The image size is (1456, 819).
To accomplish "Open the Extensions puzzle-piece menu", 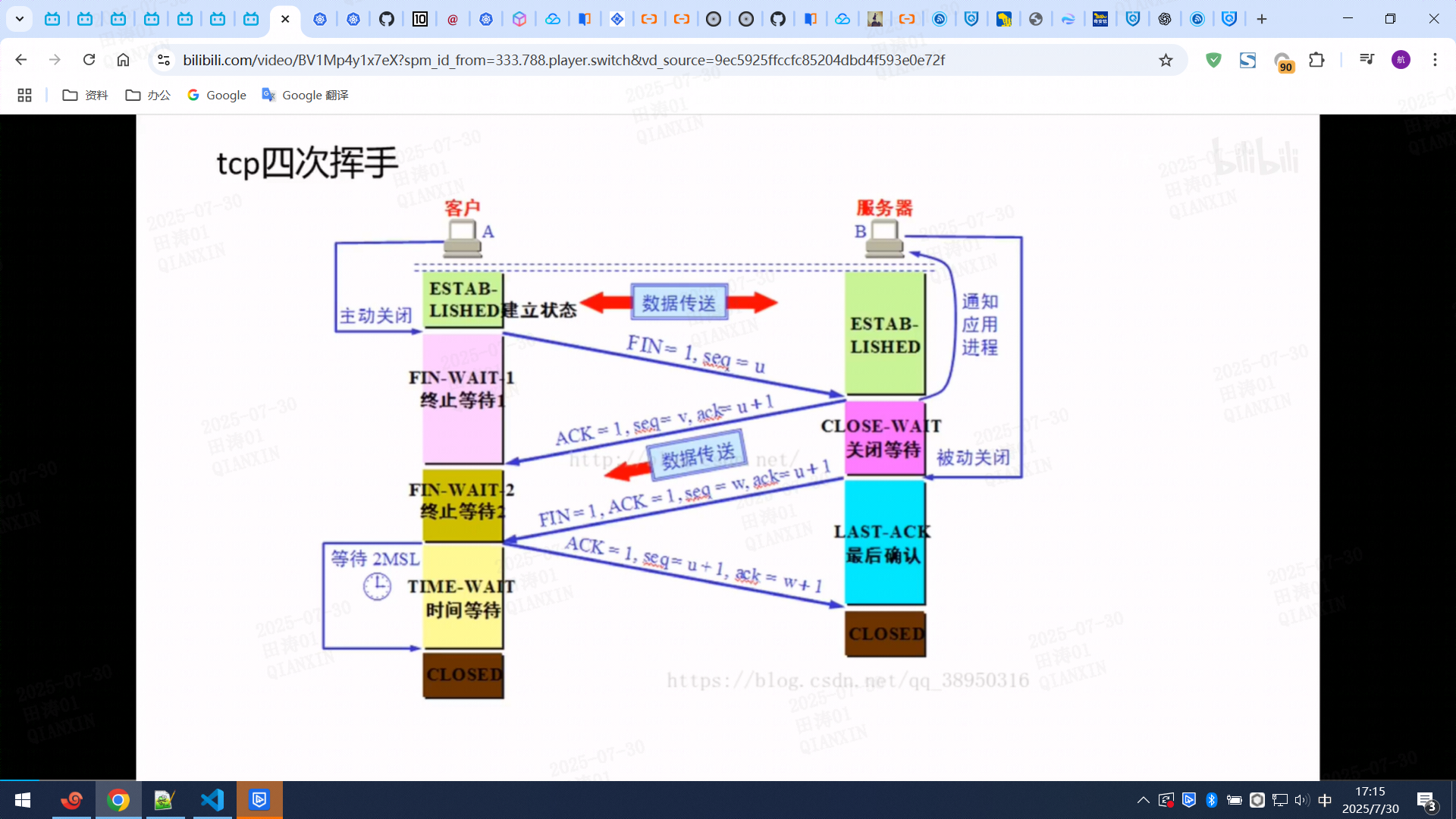I will pyautogui.click(x=1317, y=60).
